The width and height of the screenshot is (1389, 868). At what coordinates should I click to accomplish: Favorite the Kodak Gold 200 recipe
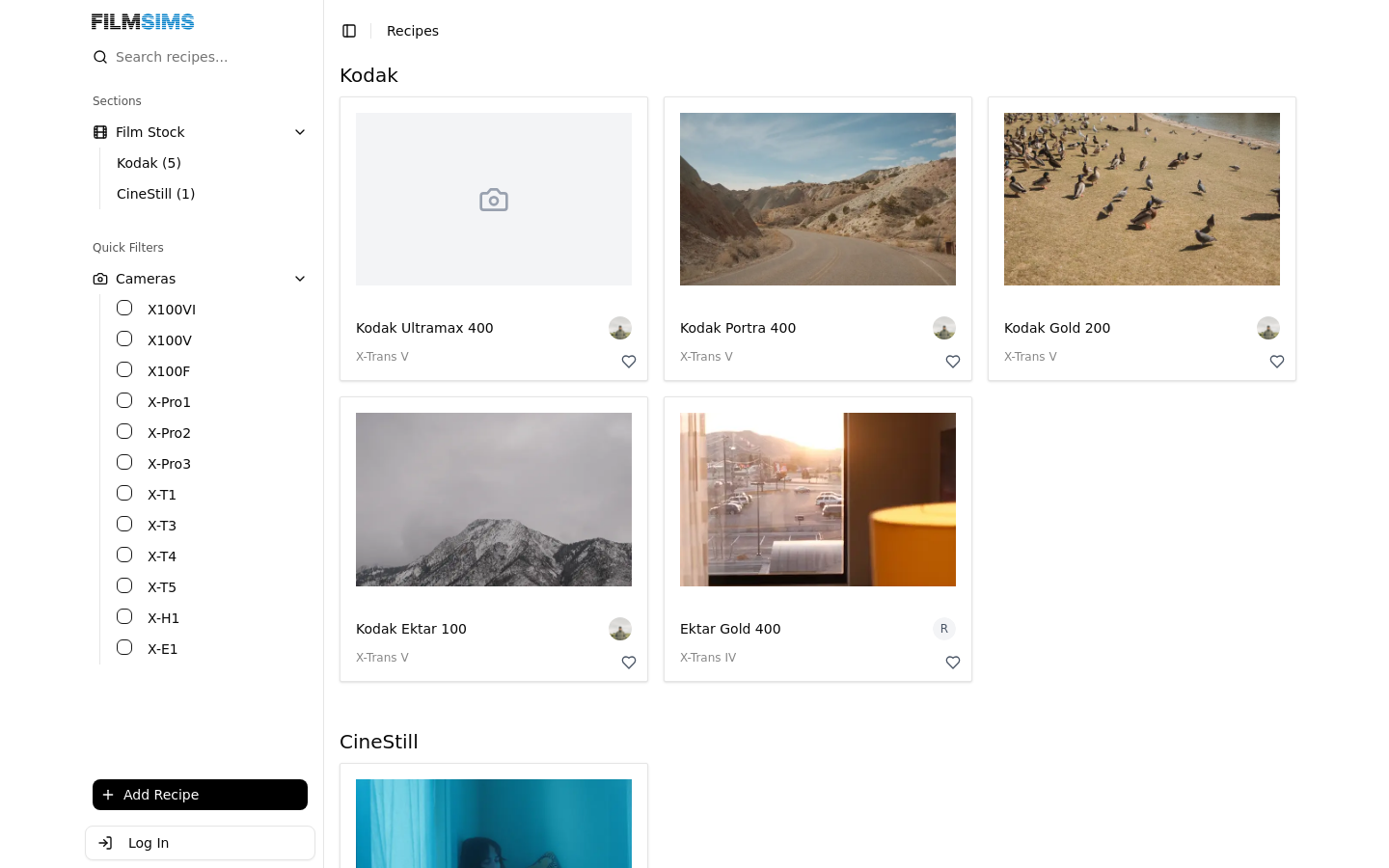click(x=1277, y=362)
